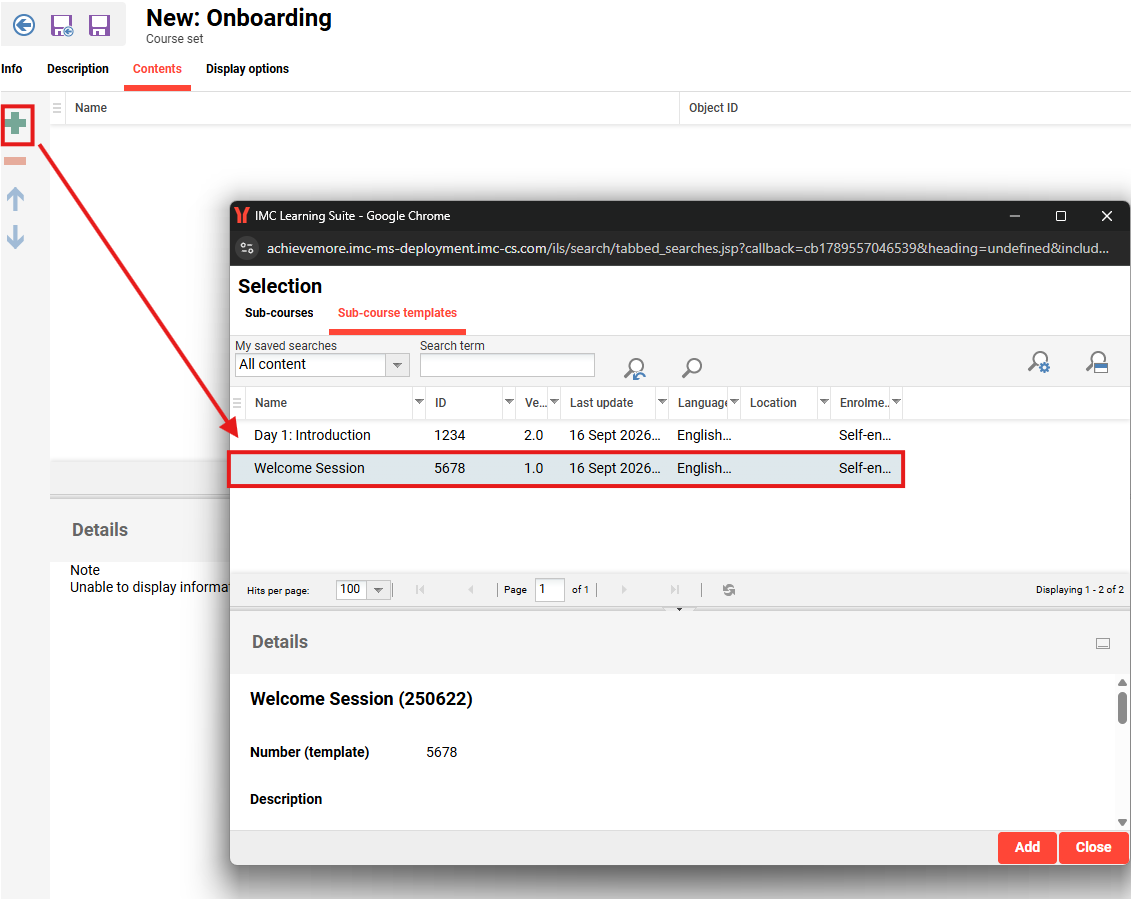Expand the Language column header menu
Screen dimensions: 1131x899
point(734,402)
